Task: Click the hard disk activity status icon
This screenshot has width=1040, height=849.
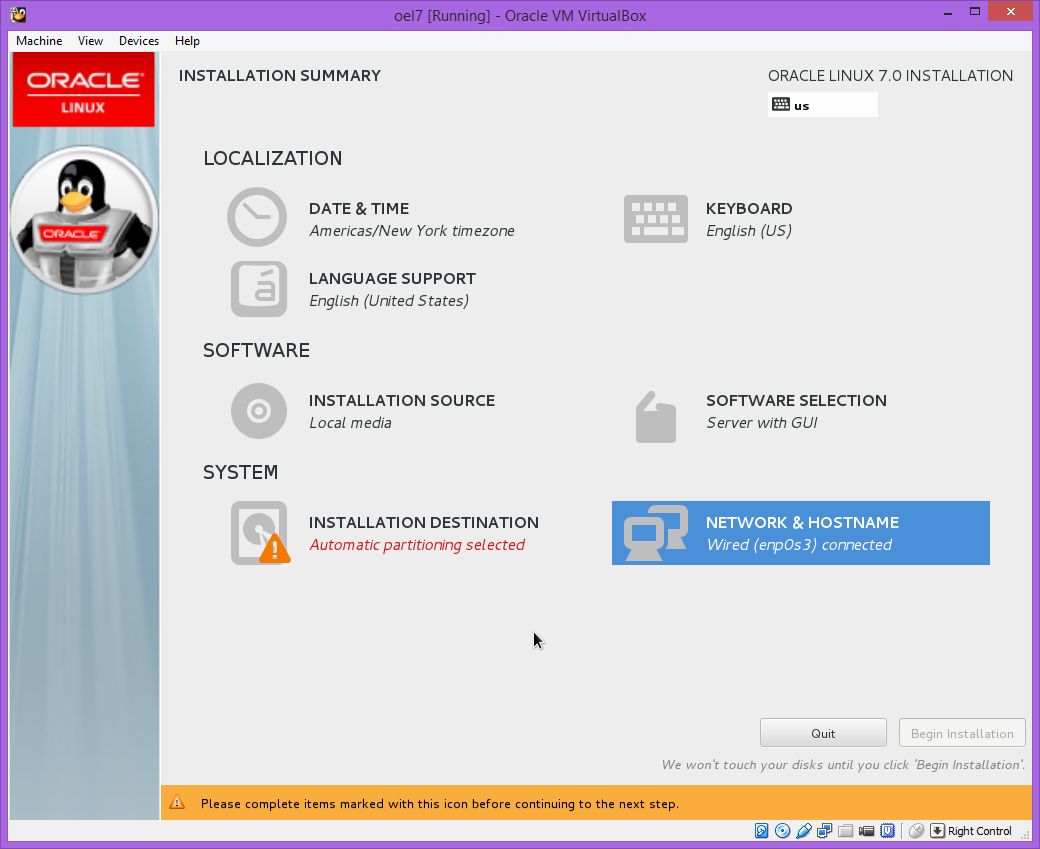Action: [x=761, y=830]
